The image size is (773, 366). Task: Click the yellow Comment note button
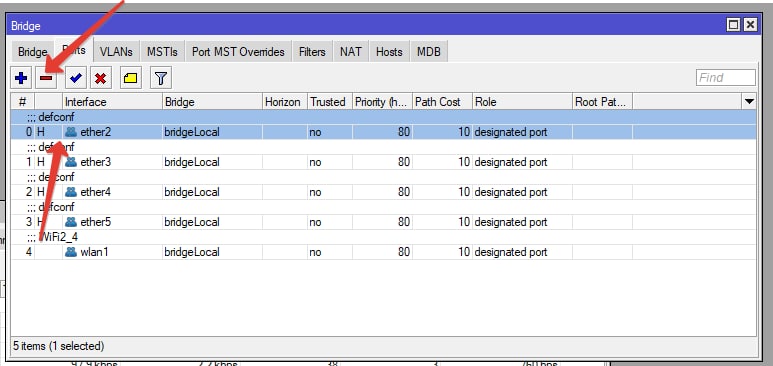pos(130,78)
